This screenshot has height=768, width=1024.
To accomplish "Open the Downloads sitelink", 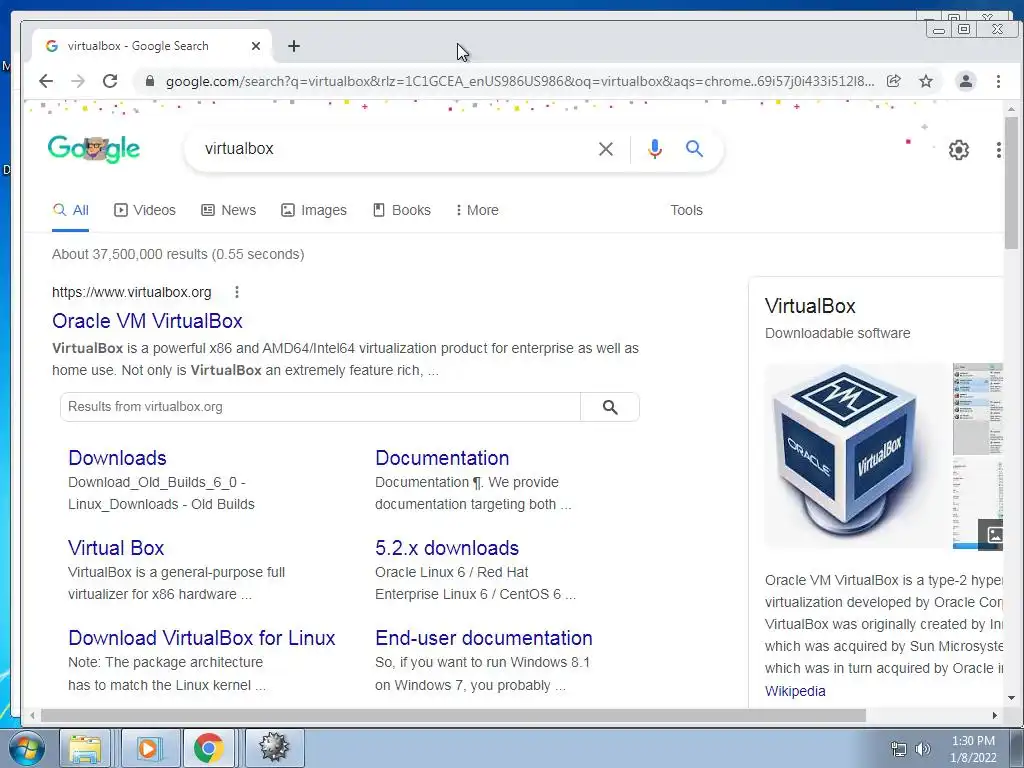I will pos(118,458).
